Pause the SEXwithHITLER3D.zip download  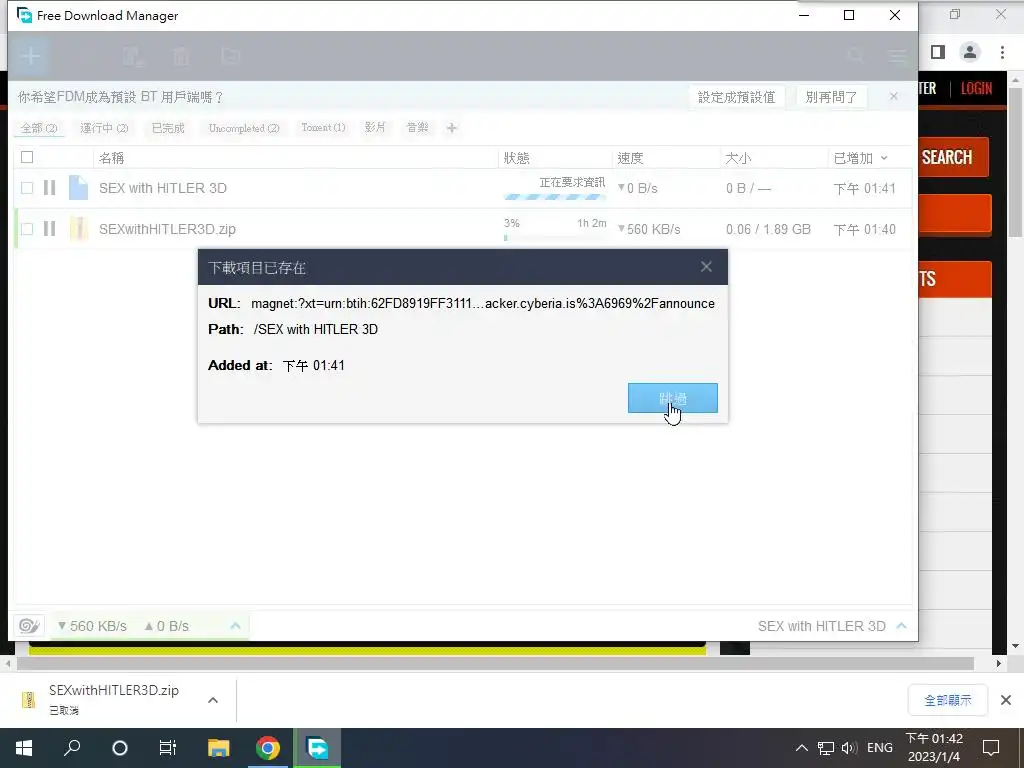(50, 229)
